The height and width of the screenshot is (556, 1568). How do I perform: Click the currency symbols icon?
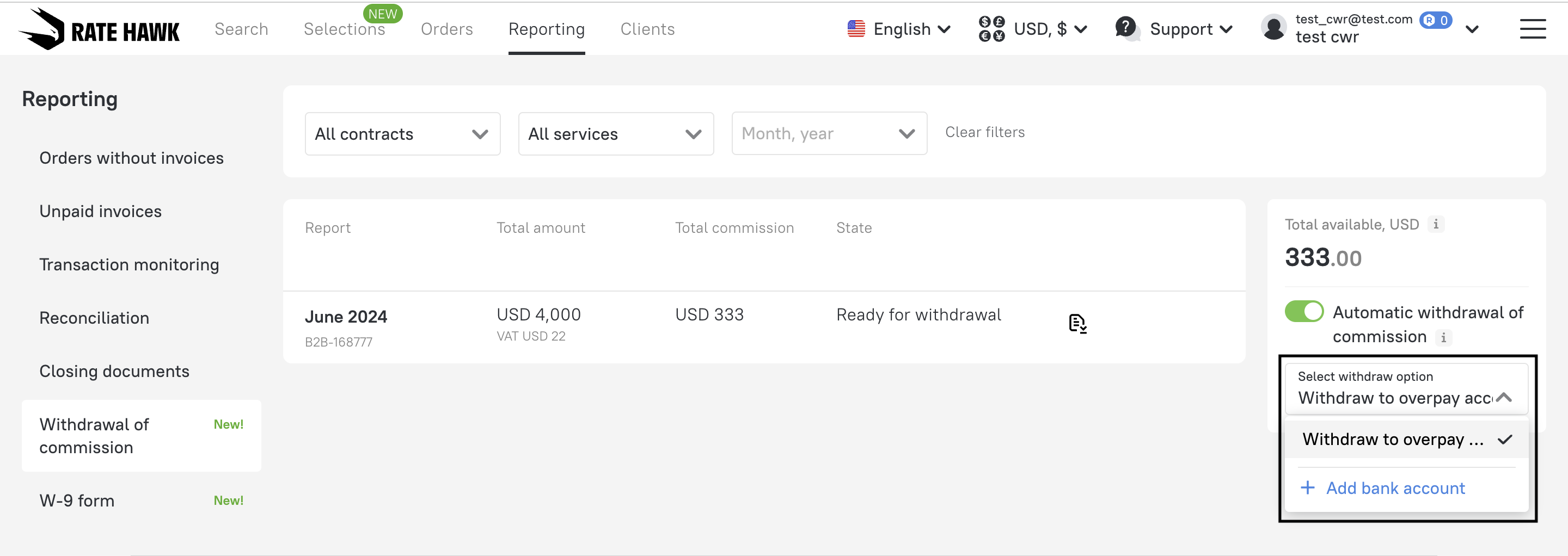pos(991,29)
